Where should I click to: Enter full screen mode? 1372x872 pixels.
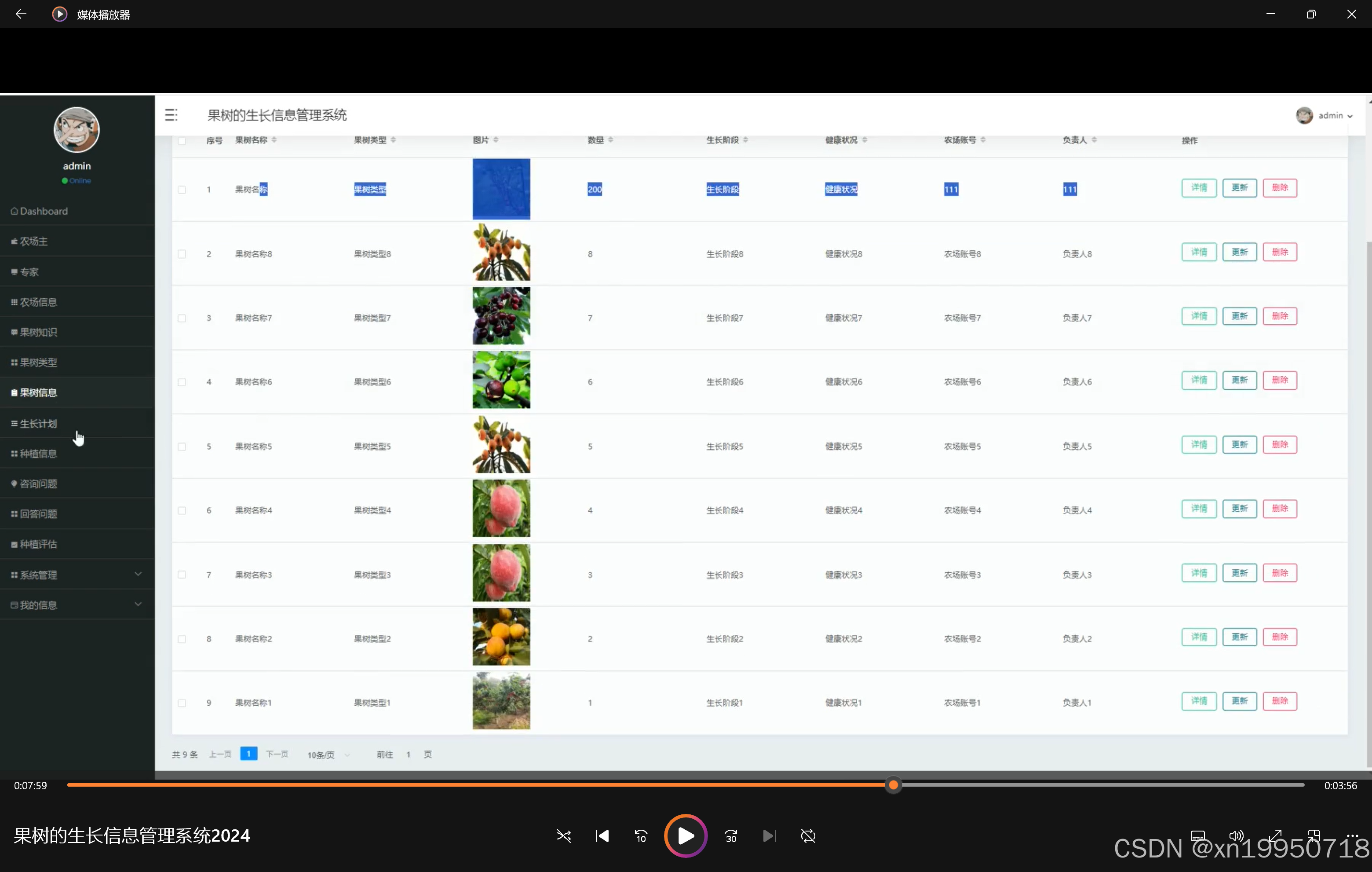[1275, 835]
